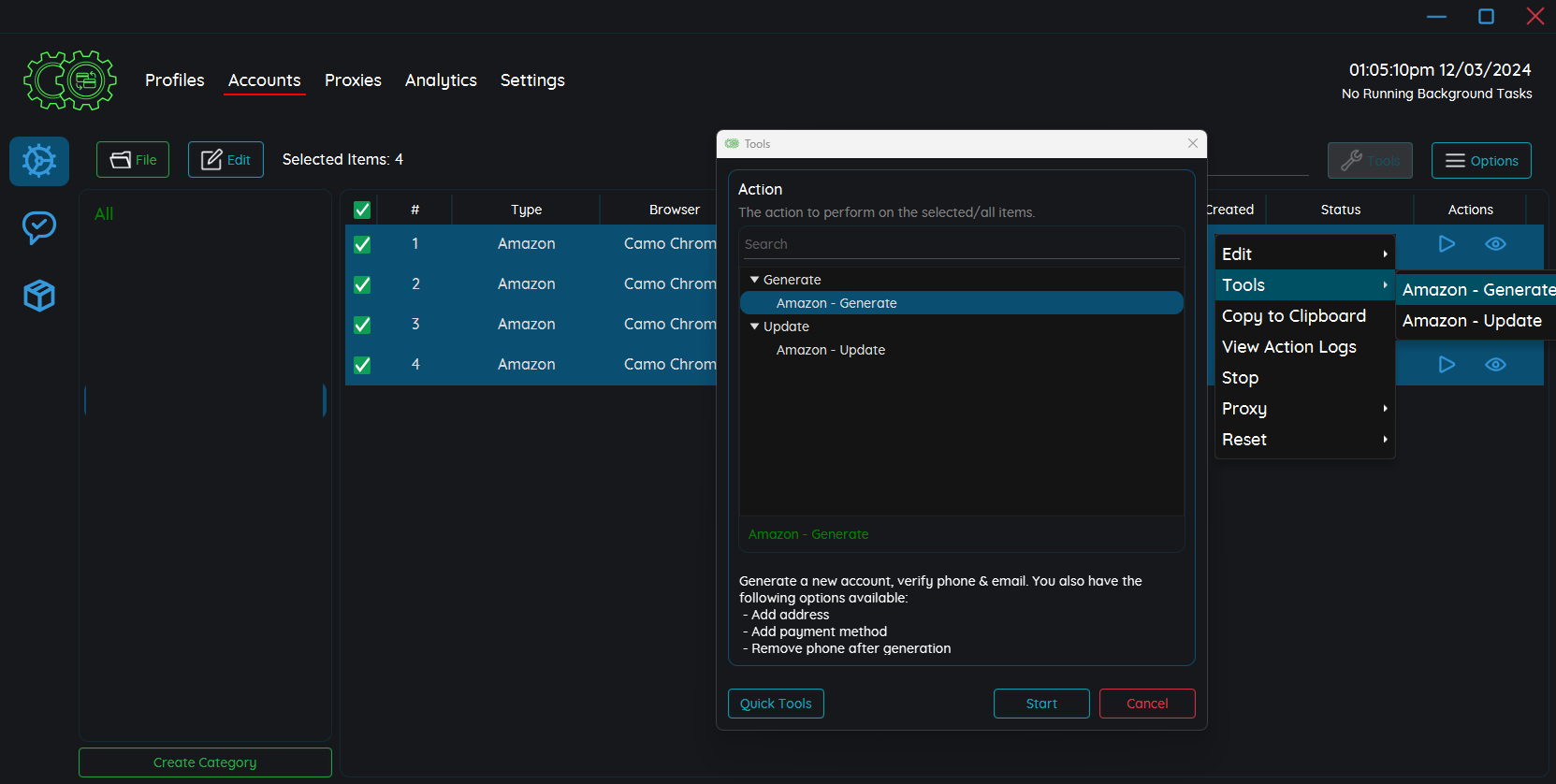Image resolution: width=1556 pixels, height=784 pixels.
Task: Open the cube package sidebar icon
Action: [x=39, y=296]
